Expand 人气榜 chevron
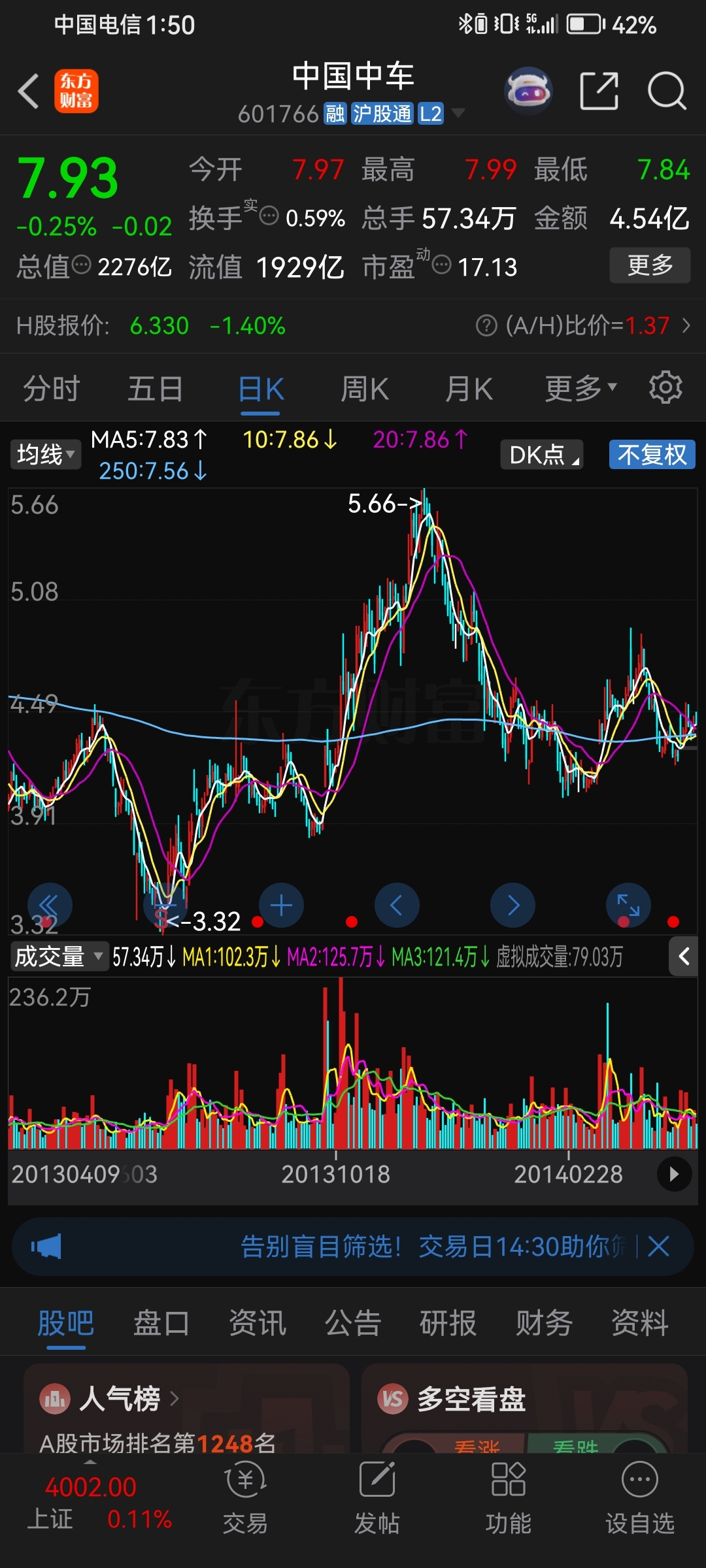The image size is (706, 1568). coord(174,1398)
